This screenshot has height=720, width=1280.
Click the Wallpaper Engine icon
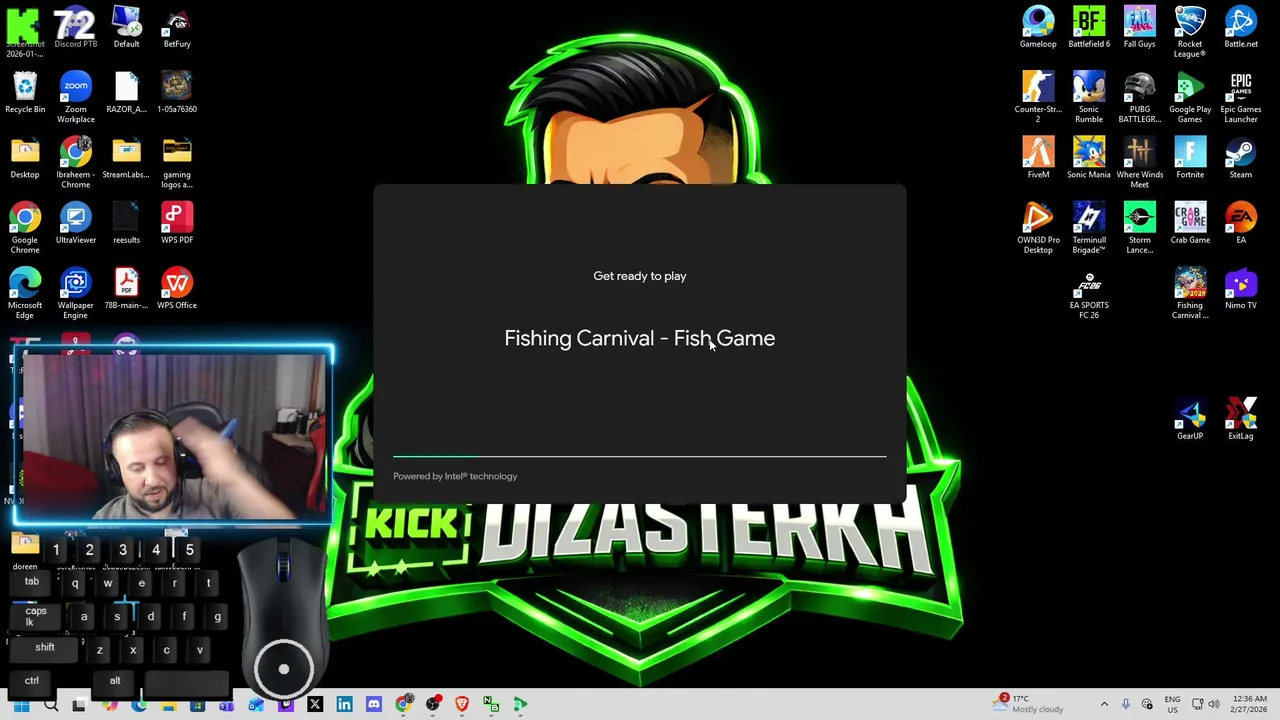75,294
